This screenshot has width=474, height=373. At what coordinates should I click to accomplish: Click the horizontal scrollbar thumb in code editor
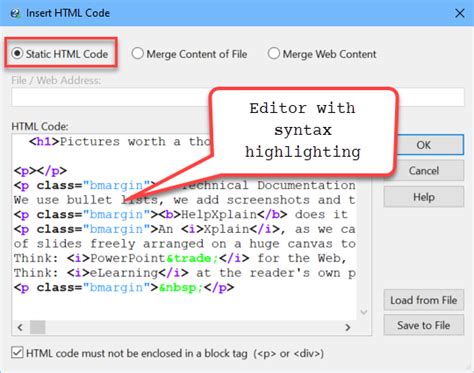(38, 327)
